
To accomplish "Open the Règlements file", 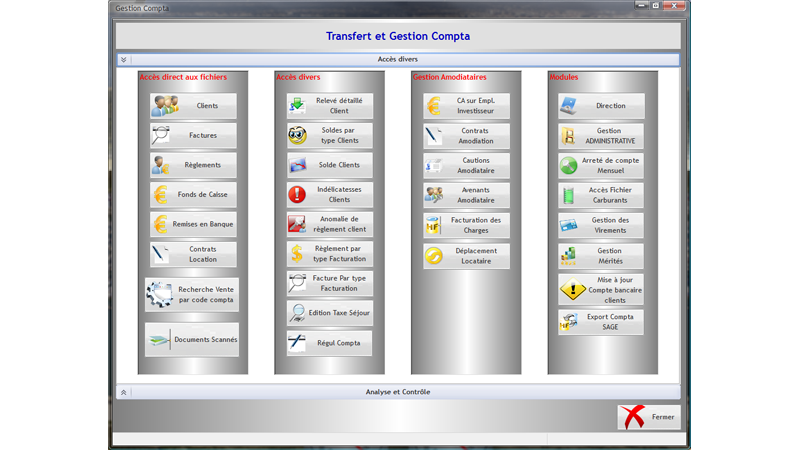I will tap(193, 165).
